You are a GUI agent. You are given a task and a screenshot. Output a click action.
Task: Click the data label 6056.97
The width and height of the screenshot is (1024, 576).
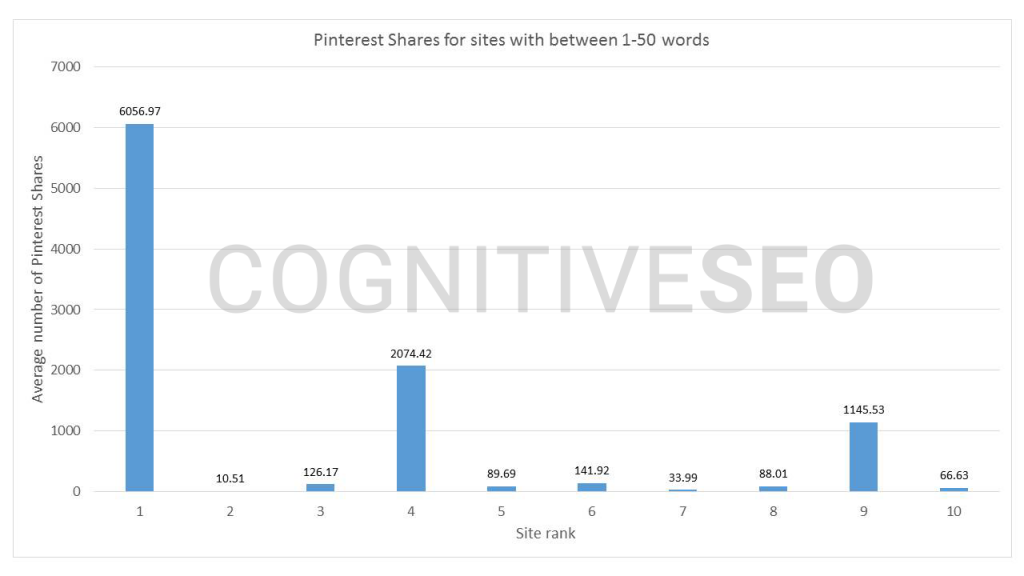point(140,111)
